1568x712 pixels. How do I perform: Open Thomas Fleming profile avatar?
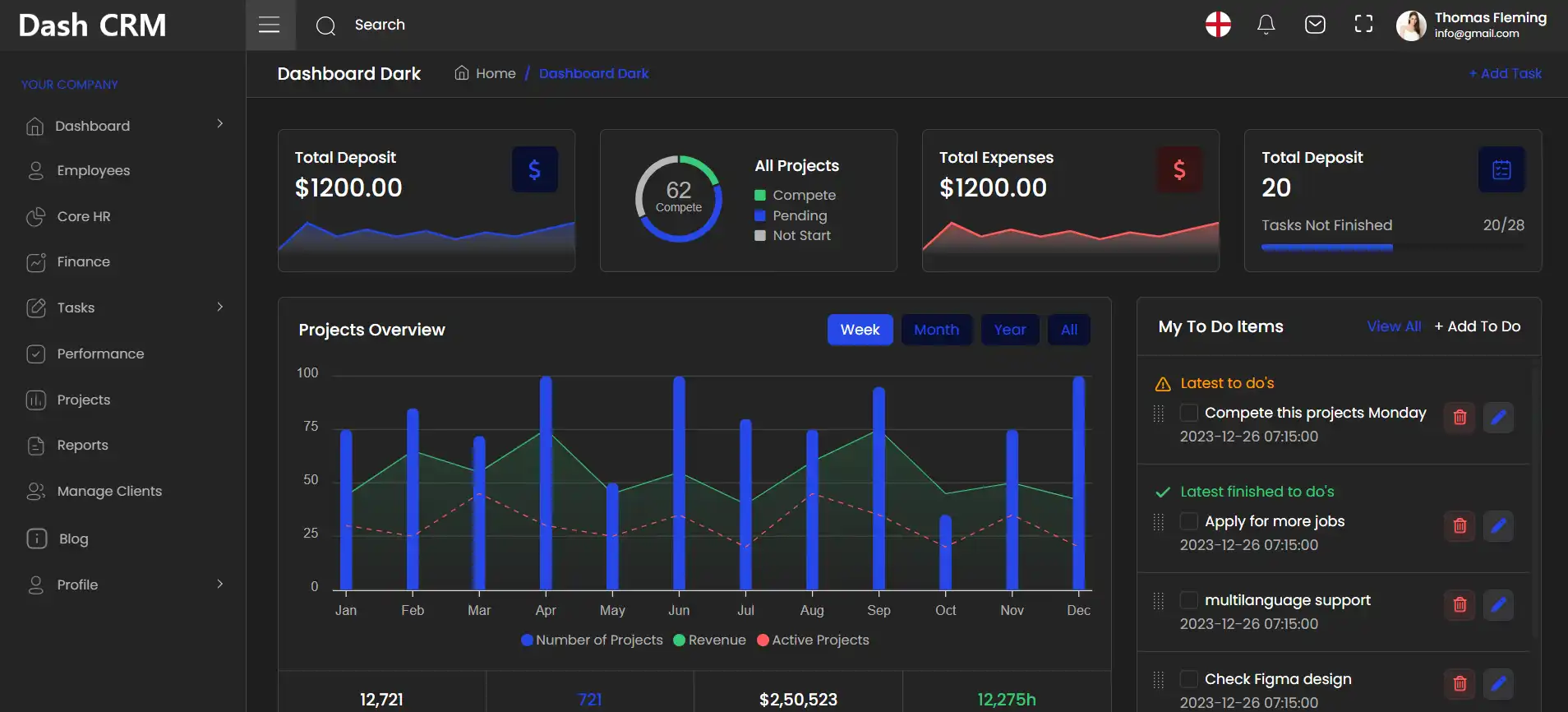[1411, 25]
